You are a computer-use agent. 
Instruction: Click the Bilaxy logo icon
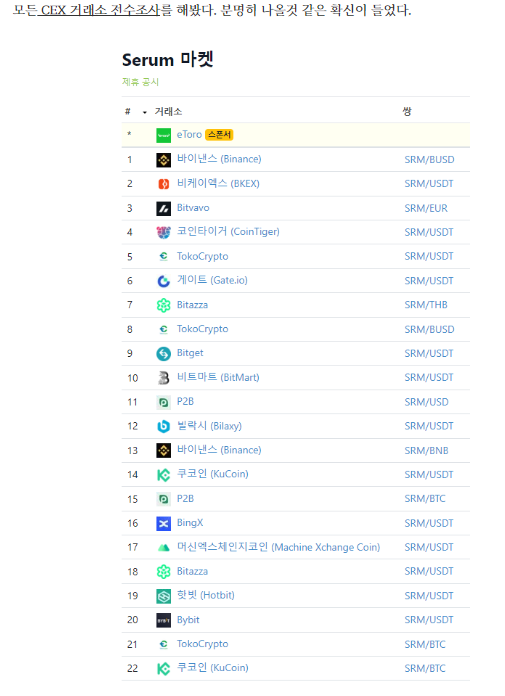pos(163,426)
